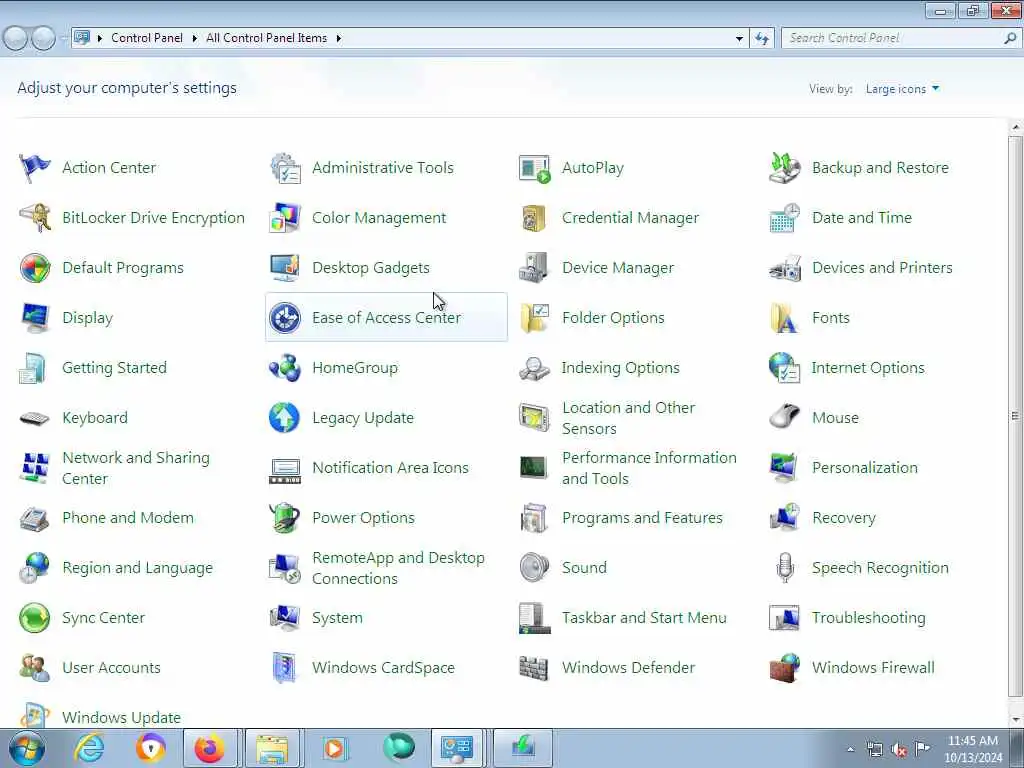Open the Fonts folder icon
The height and width of the screenshot is (768, 1024).
pyautogui.click(x=784, y=318)
